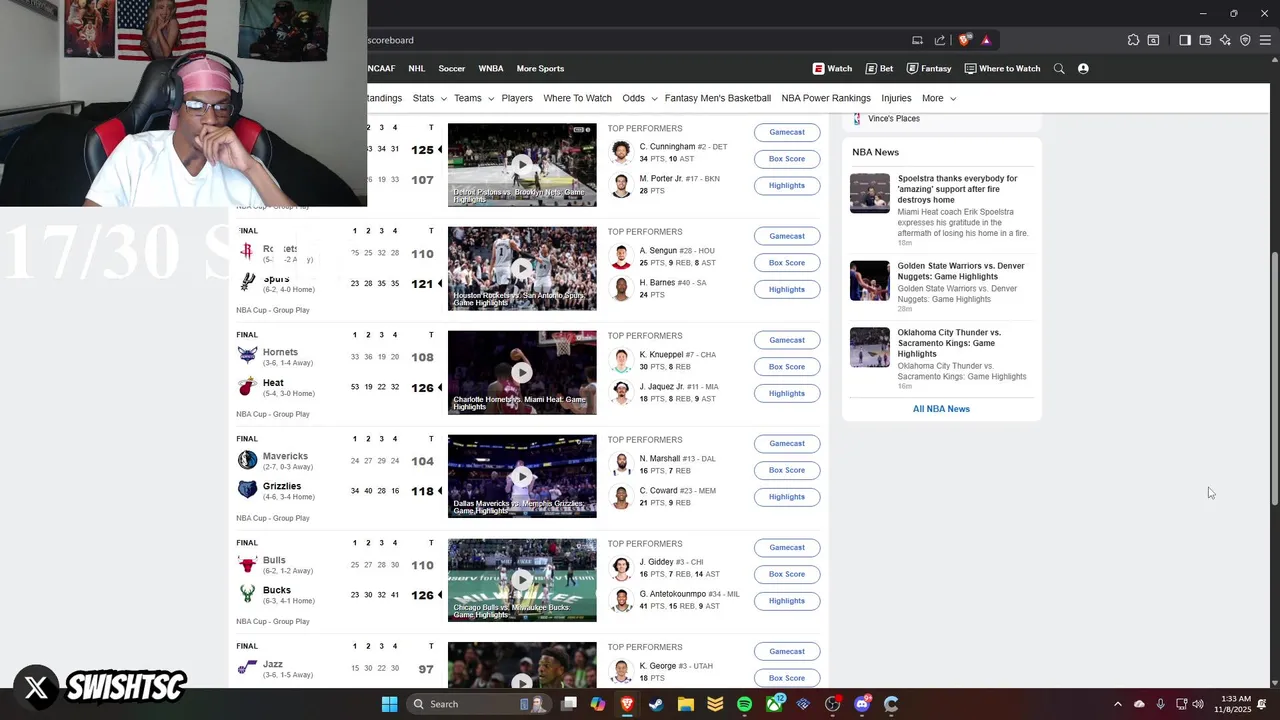Click the Brave Rewards triangle icon
This screenshot has width=1280, height=720.
pos(986,40)
